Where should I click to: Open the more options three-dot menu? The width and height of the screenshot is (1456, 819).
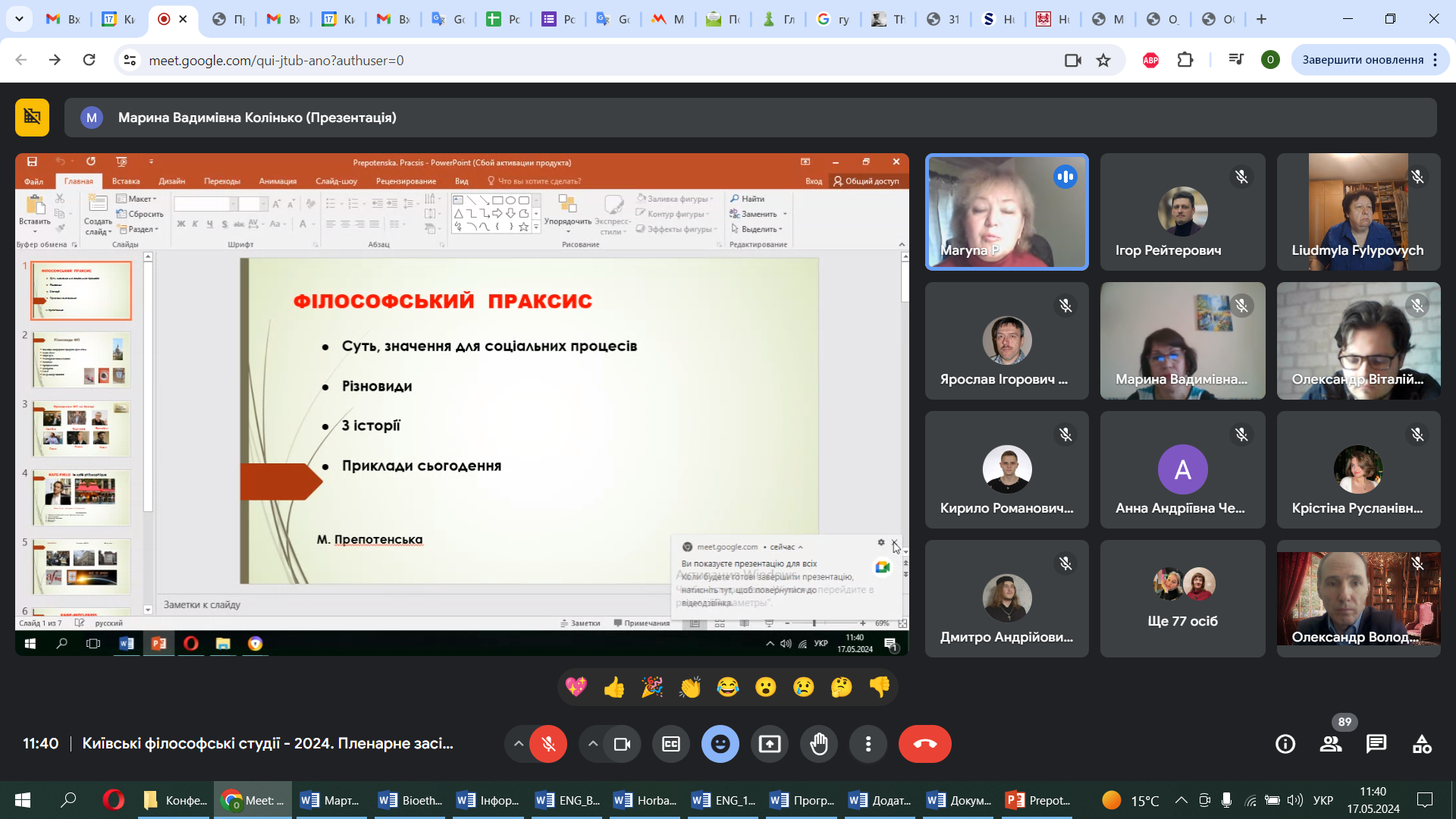coord(868,744)
